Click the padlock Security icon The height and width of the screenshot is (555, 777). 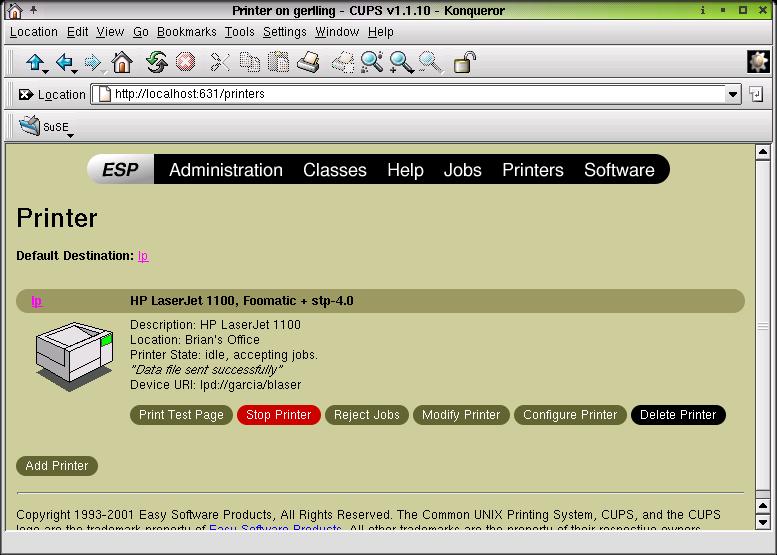coord(465,63)
